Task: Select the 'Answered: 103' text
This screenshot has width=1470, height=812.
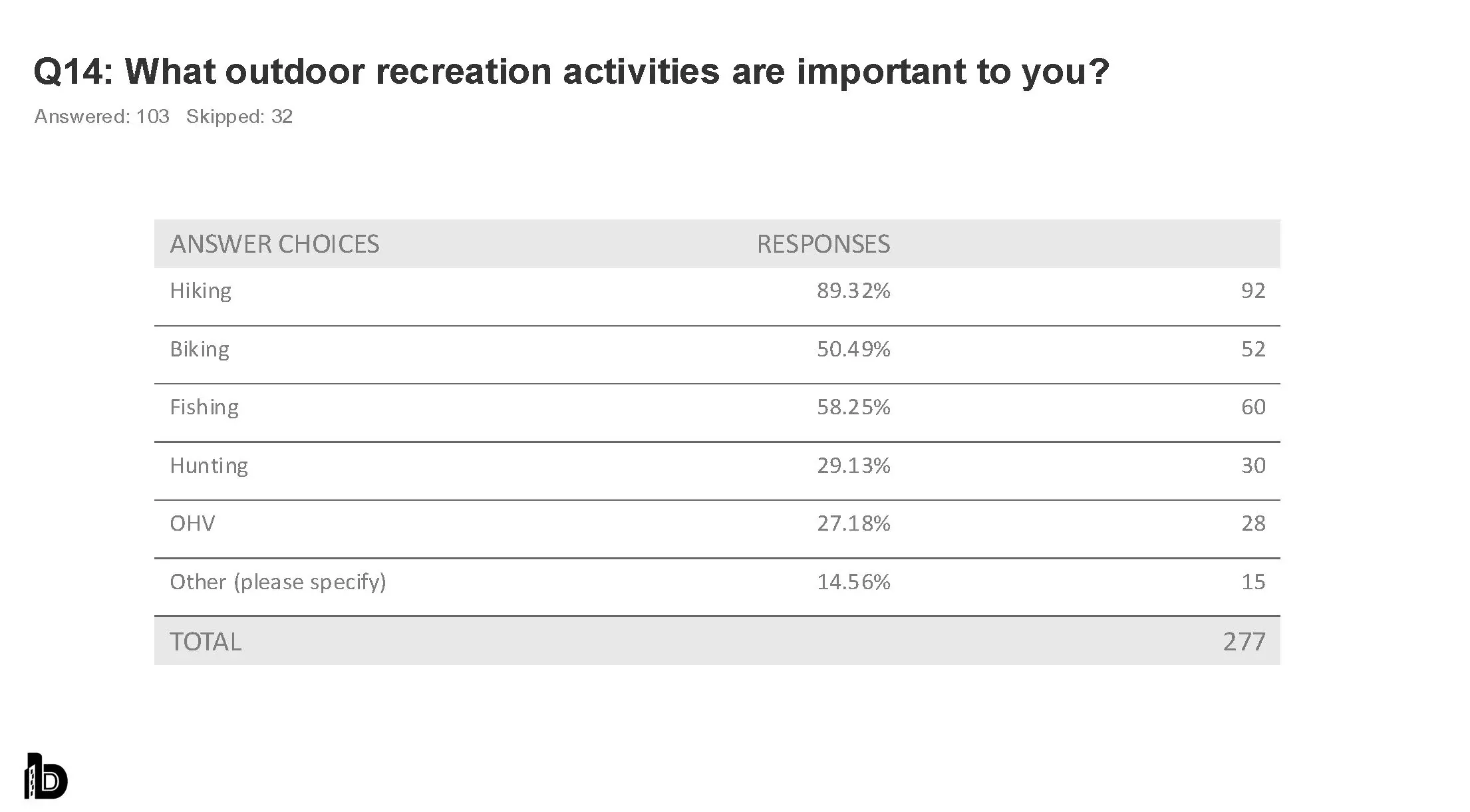Action: [102, 116]
